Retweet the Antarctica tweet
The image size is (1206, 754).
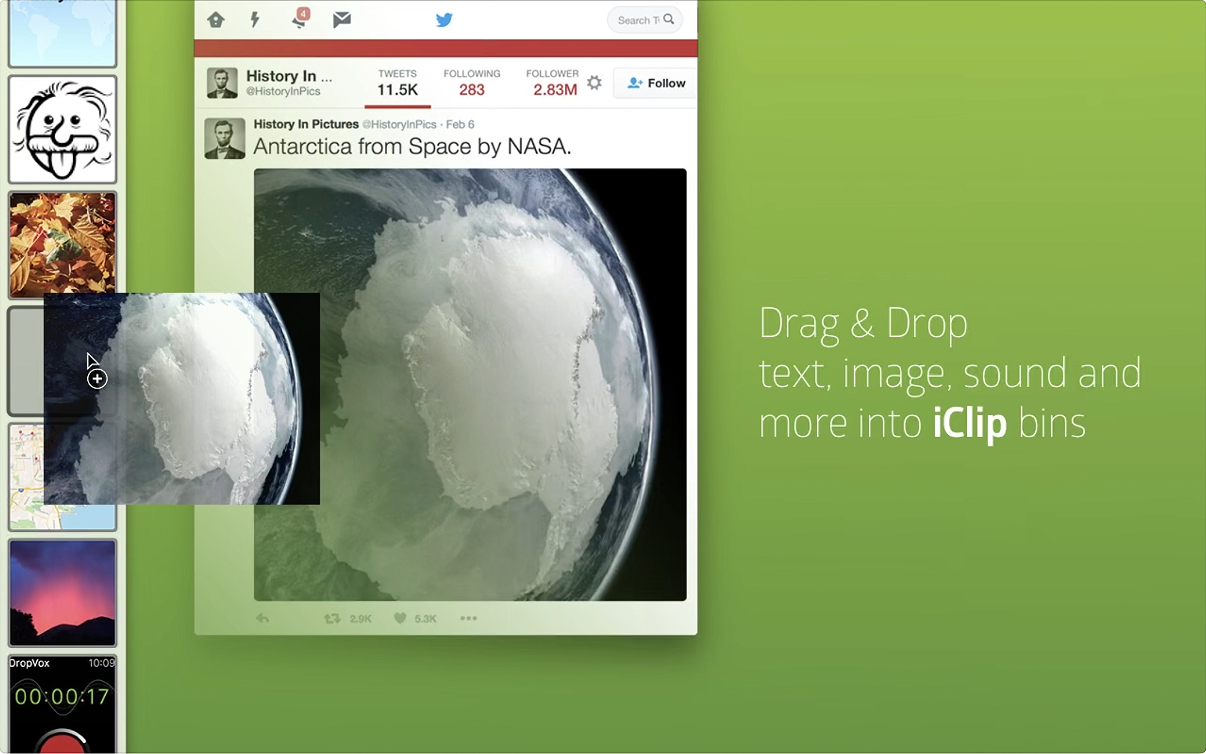click(x=333, y=619)
